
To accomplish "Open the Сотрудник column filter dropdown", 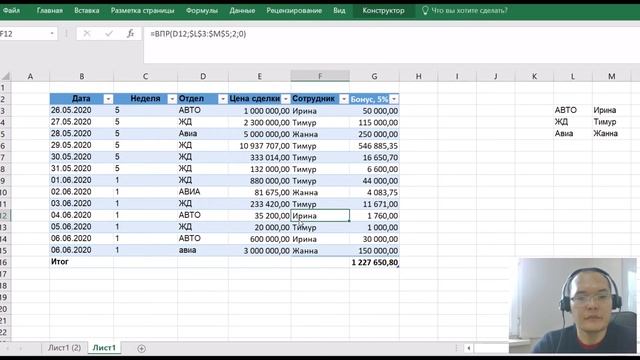I will (x=344, y=99).
